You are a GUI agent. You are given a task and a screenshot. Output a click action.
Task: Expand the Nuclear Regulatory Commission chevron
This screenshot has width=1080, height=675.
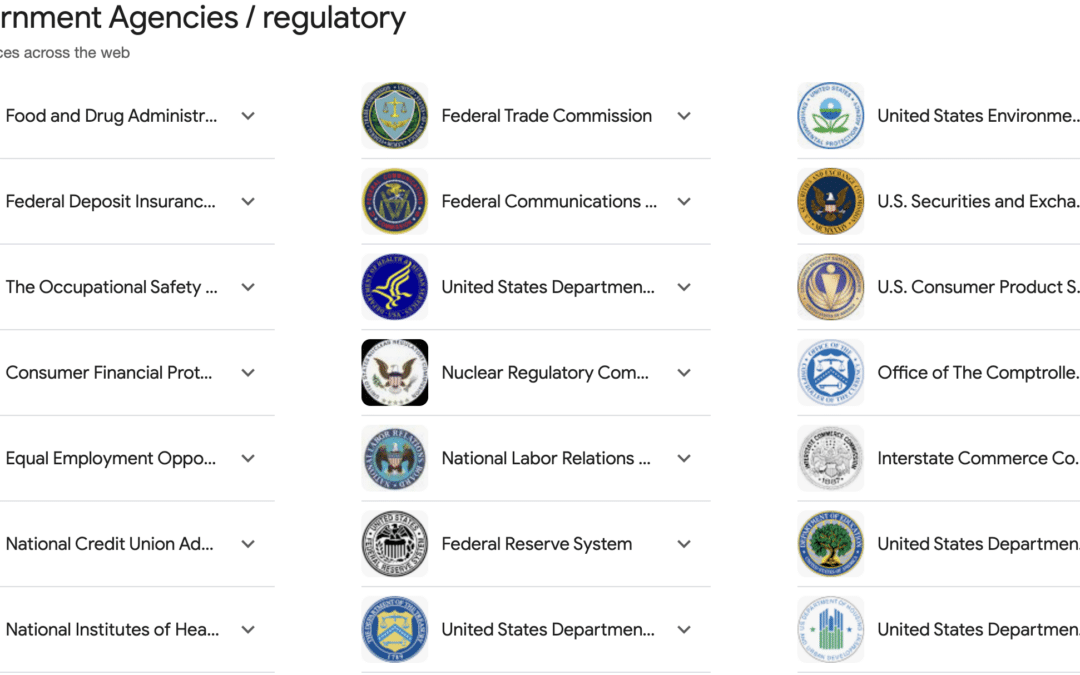[684, 373]
